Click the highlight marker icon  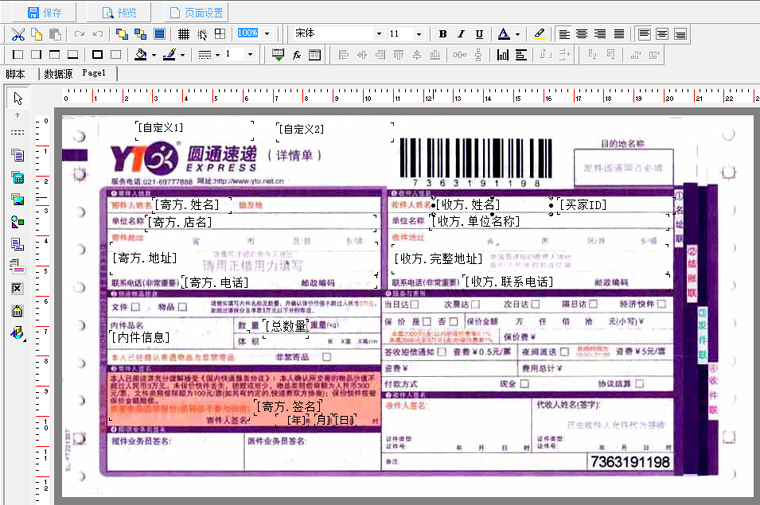tap(539, 34)
